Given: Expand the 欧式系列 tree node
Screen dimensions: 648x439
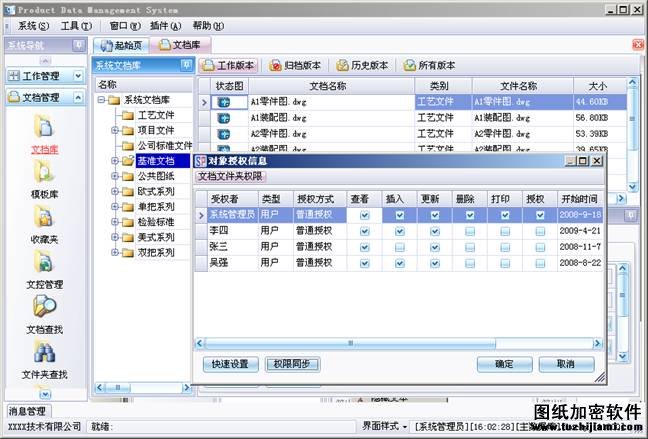Looking at the screenshot, I should (x=115, y=191).
